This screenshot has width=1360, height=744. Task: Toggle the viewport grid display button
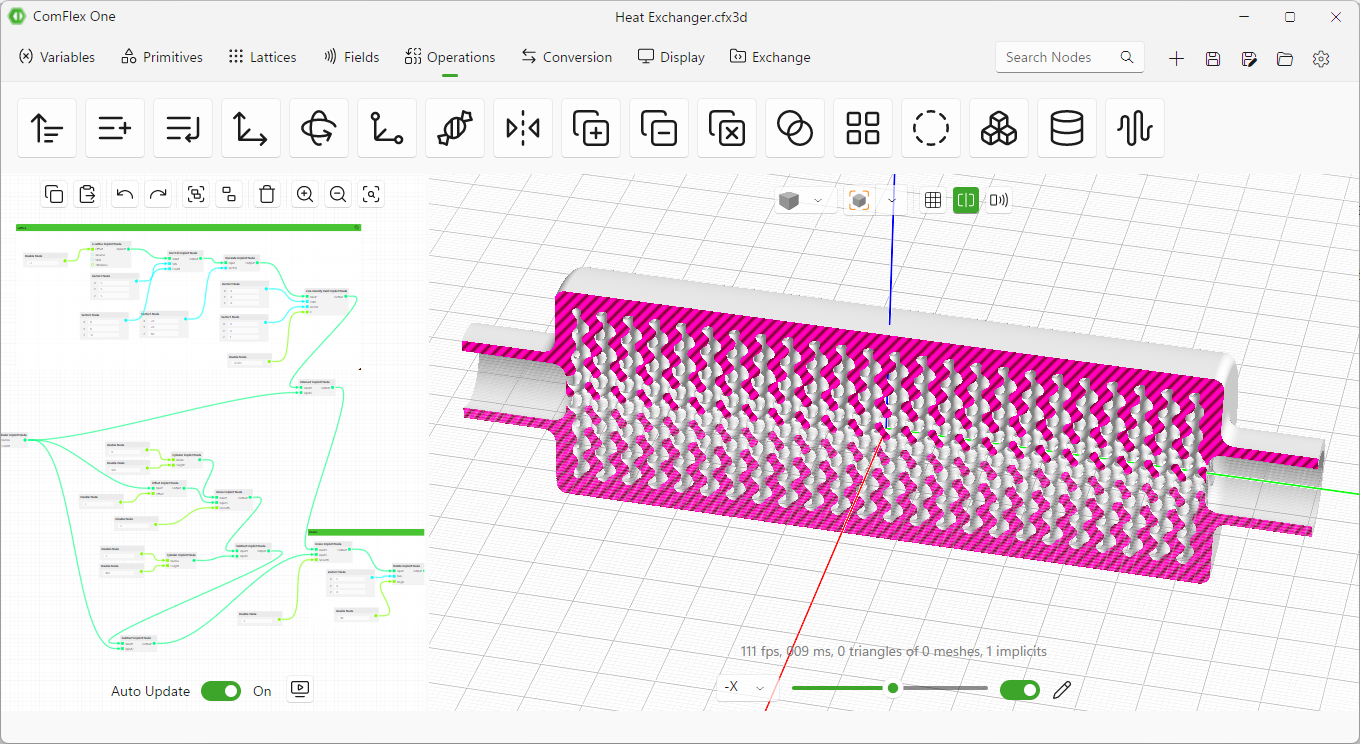tap(933, 200)
